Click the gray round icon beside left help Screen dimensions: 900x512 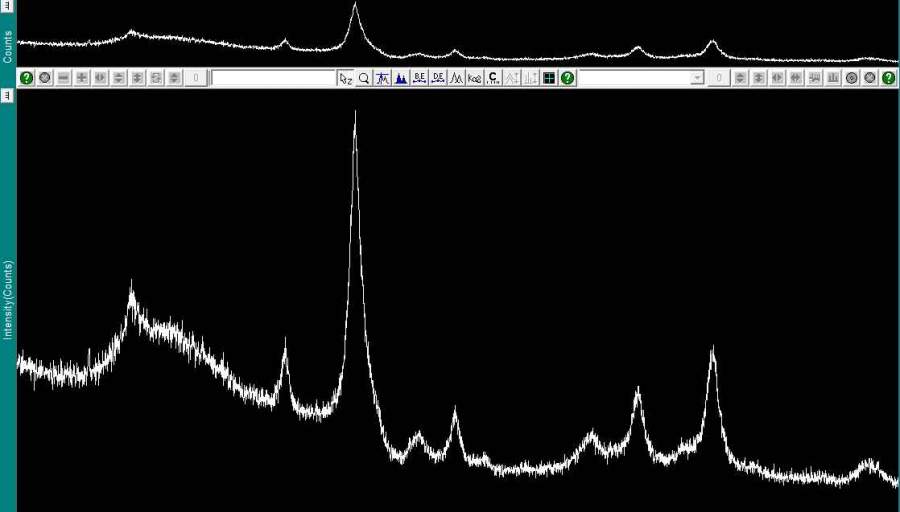[45, 78]
